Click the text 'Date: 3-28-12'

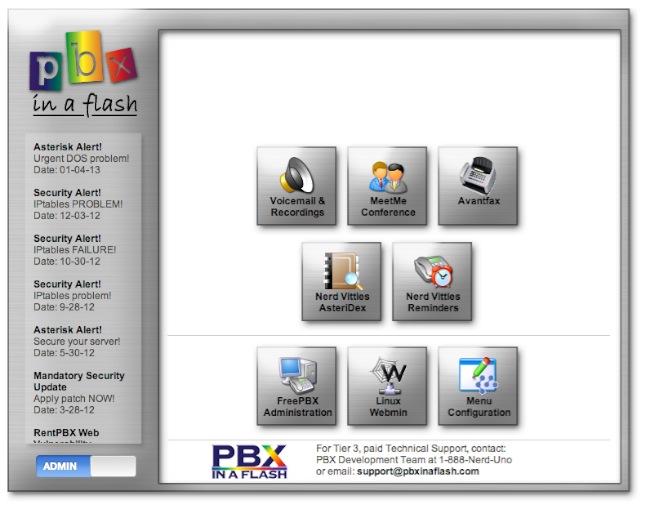[64, 410]
